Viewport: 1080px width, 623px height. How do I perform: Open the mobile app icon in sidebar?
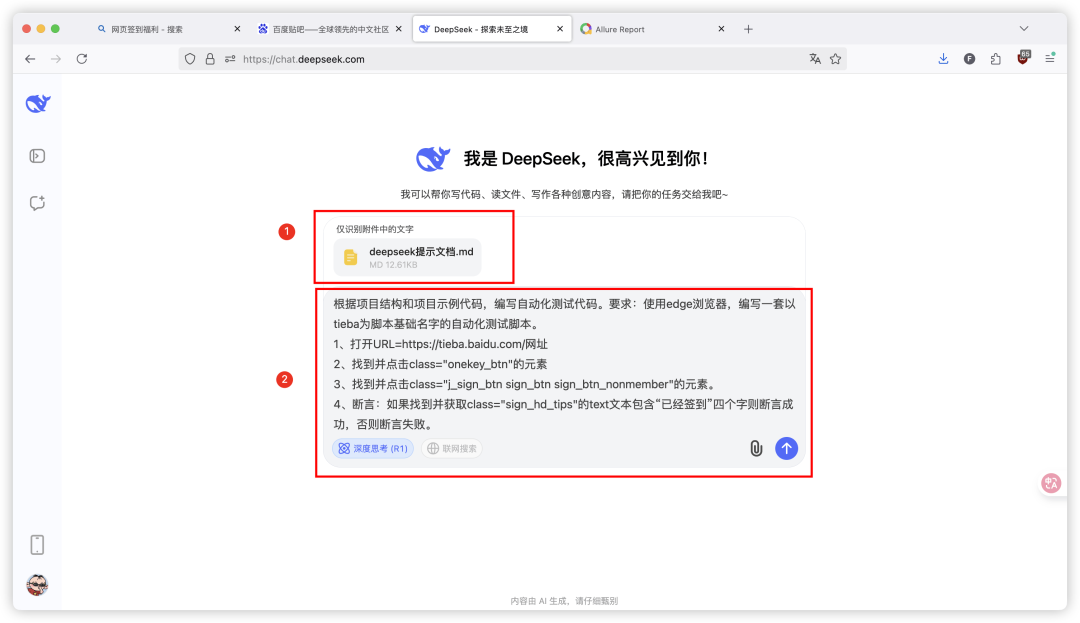click(x=37, y=544)
